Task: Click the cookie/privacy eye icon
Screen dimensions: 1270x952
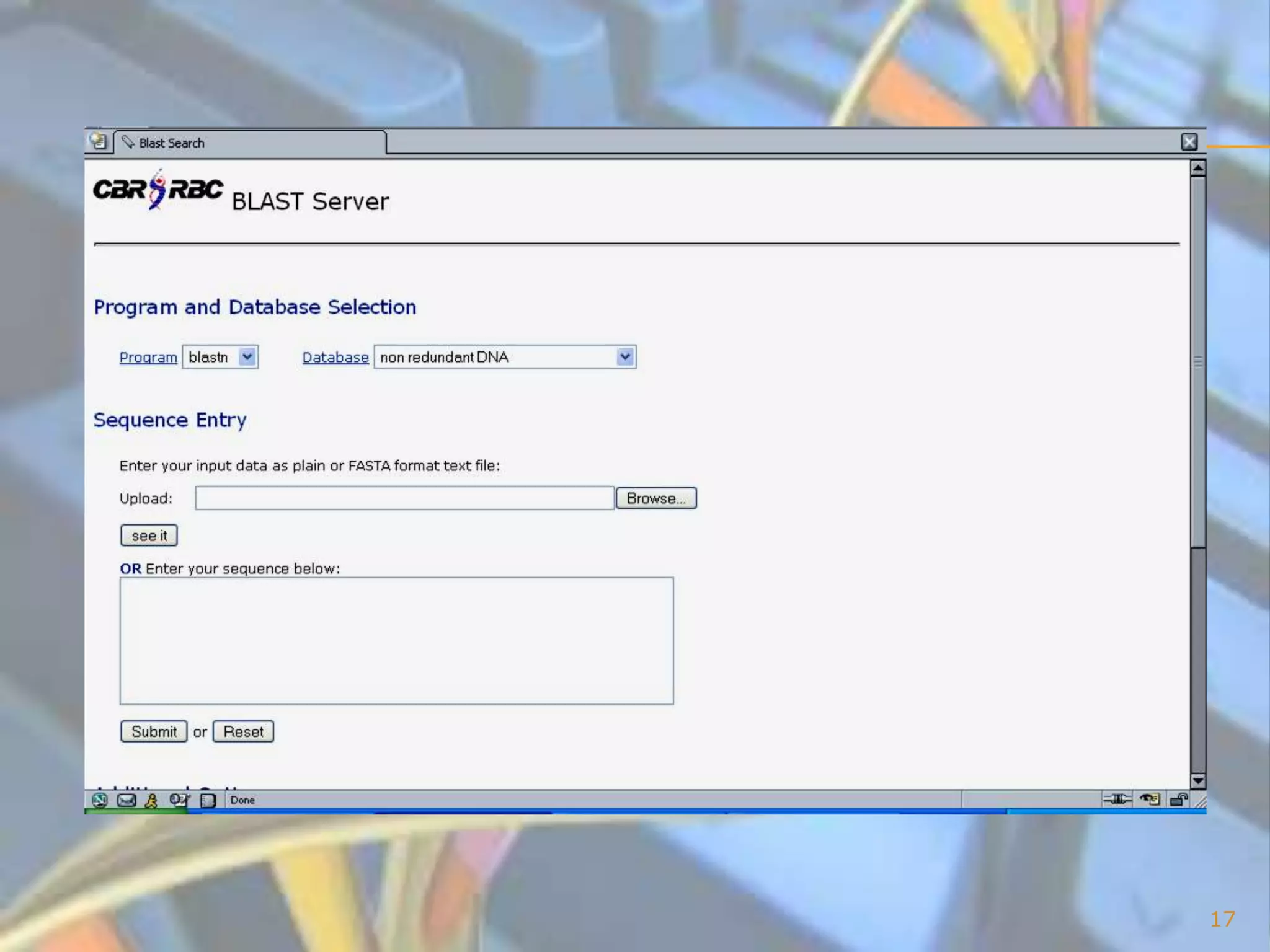Action: pos(1150,800)
